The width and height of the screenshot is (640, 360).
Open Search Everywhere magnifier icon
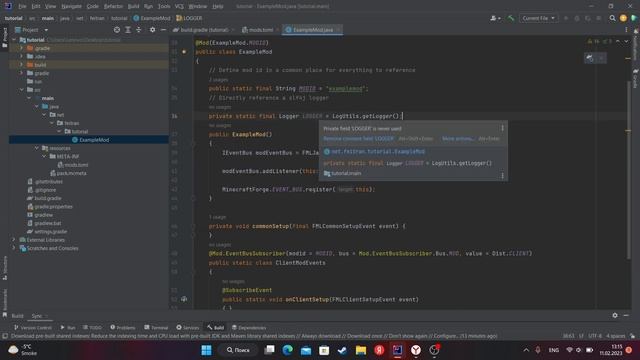(612, 18)
